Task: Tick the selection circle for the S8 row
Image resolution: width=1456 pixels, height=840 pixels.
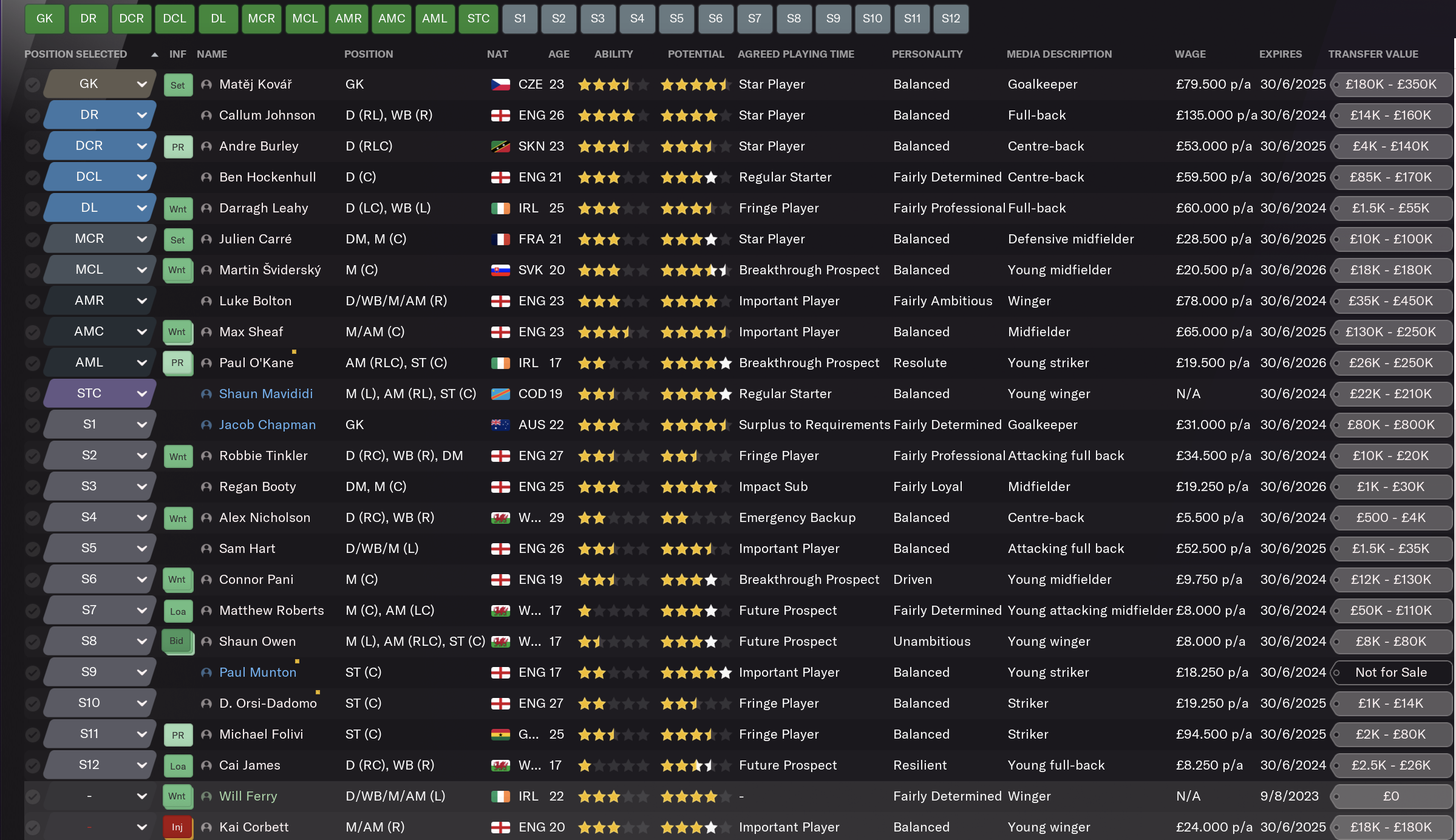Action: tap(33, 642)
